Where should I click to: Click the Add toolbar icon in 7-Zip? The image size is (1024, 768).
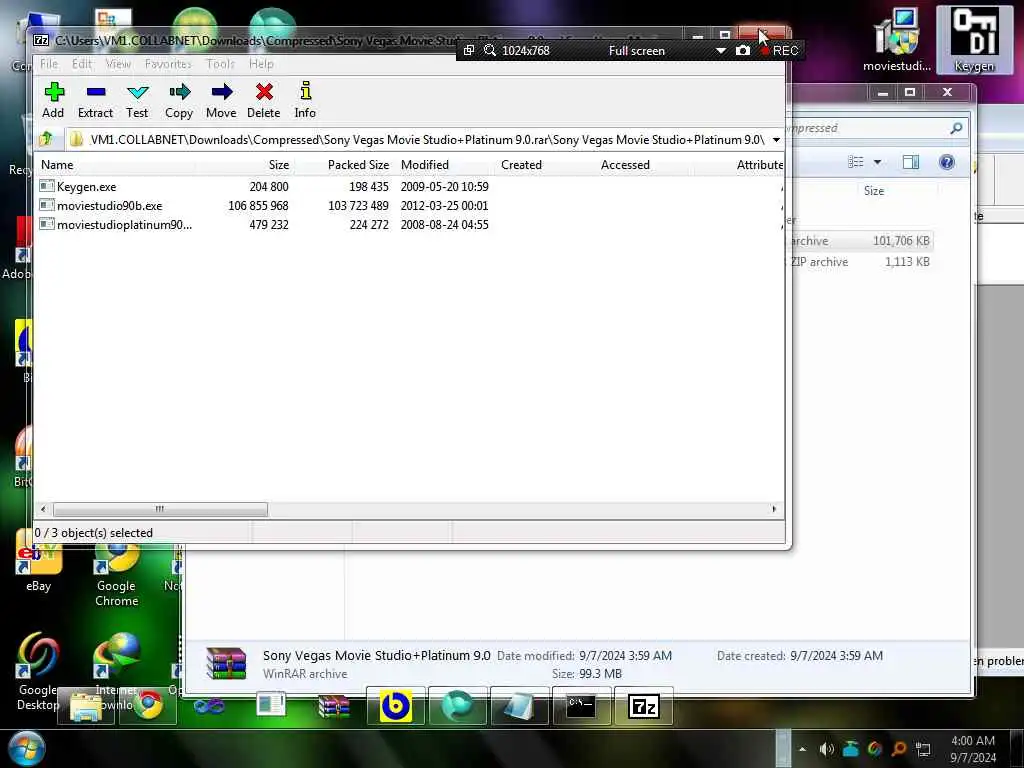[x=54, y=99]
